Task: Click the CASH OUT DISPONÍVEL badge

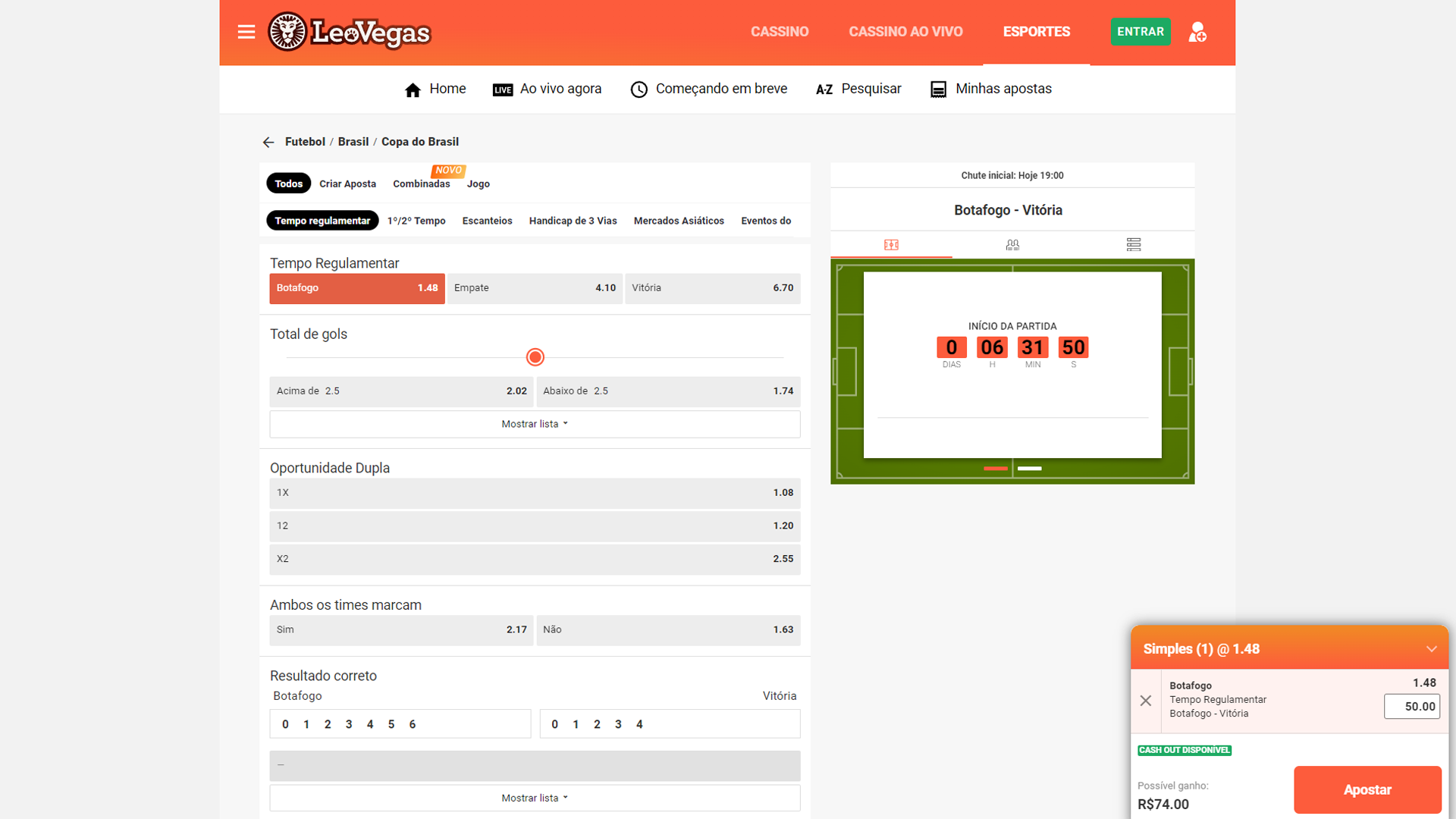Action: 1184,750
